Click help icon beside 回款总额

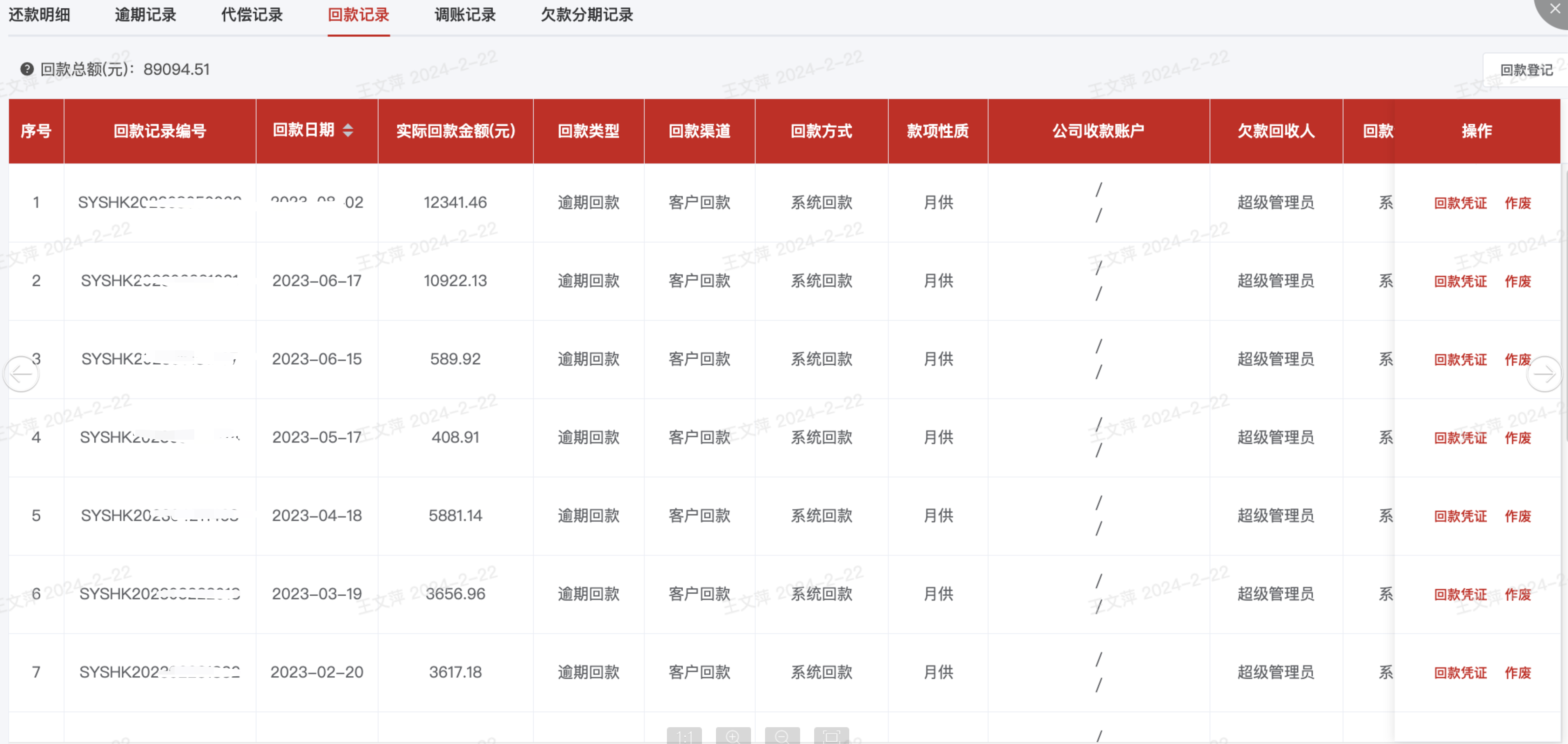pos(27,69)
